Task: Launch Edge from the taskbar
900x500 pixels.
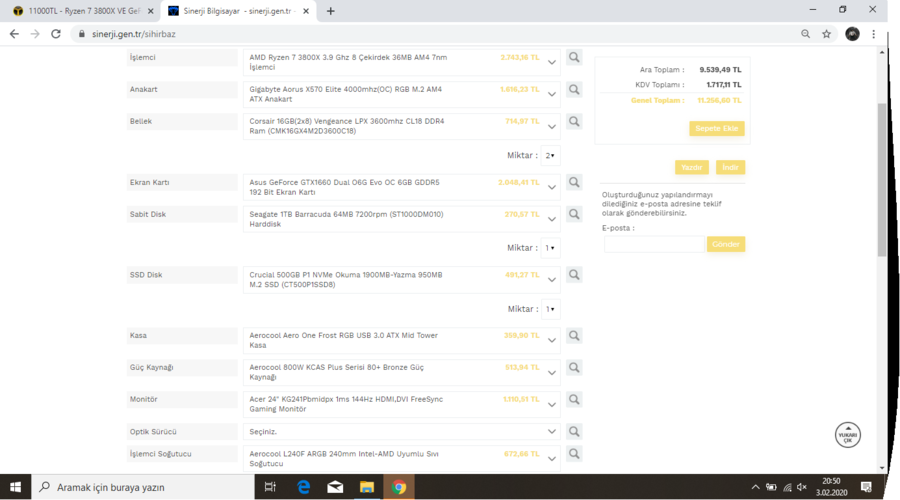Action: (x=304, y=487)
